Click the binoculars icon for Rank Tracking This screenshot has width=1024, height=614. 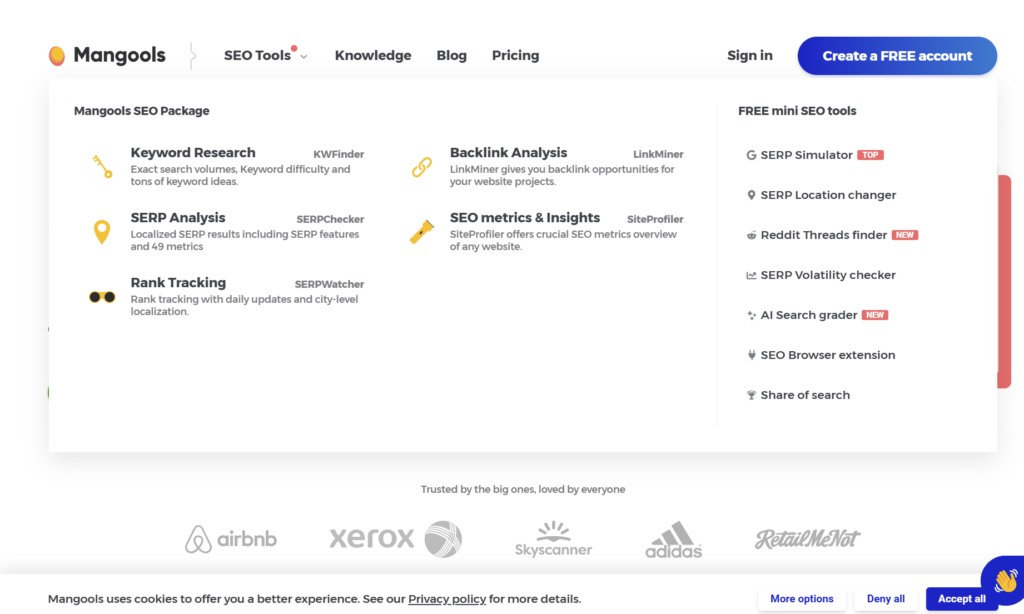[102, 297]
